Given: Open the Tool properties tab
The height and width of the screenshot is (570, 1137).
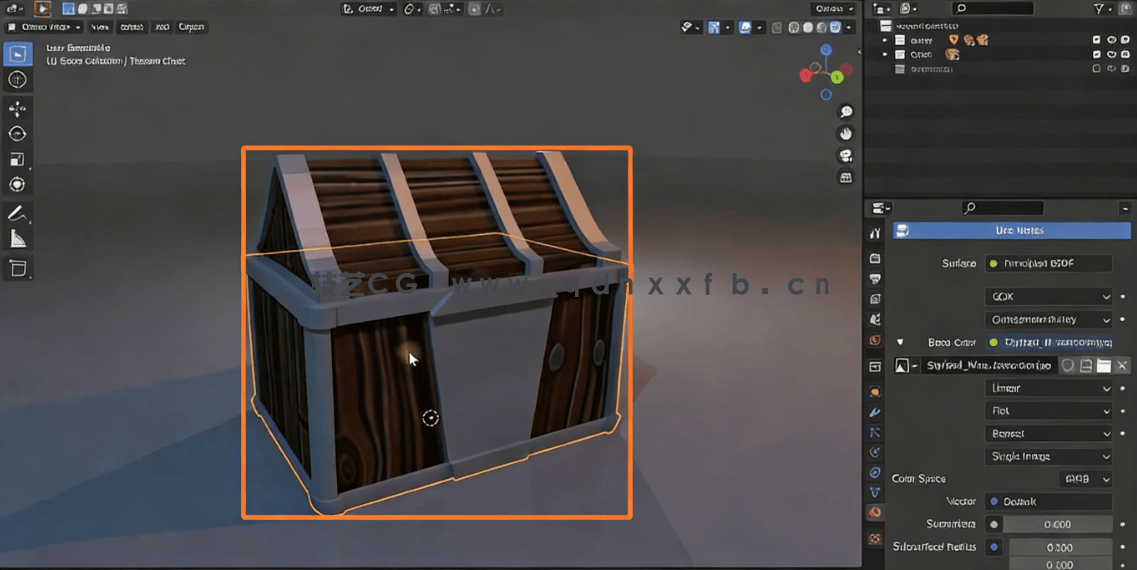Looking at the screenshot, I should point(875,233).
